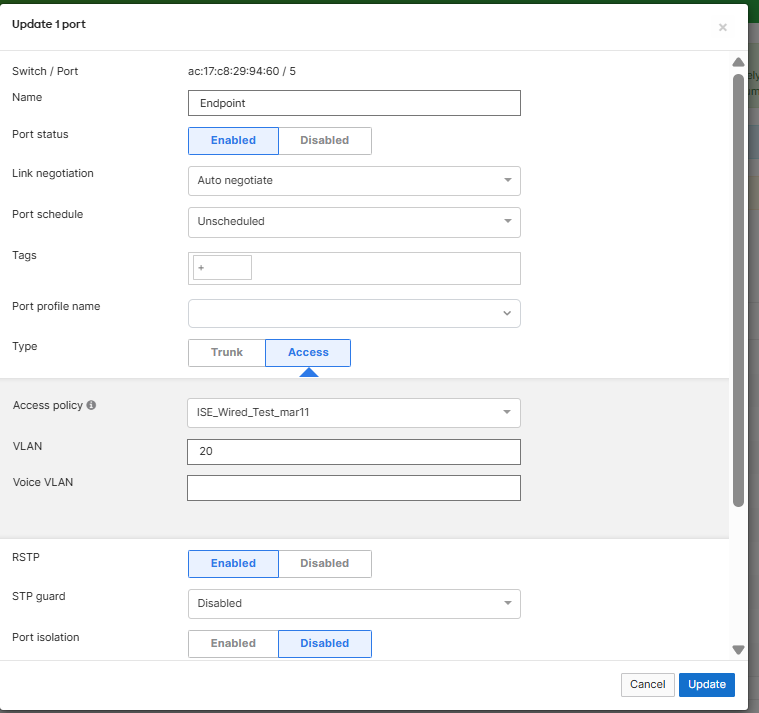The height and width of the screenshot is (713, 759).
Task: Expand the Port schedule dropdown
Action: (x=354, y=222)
